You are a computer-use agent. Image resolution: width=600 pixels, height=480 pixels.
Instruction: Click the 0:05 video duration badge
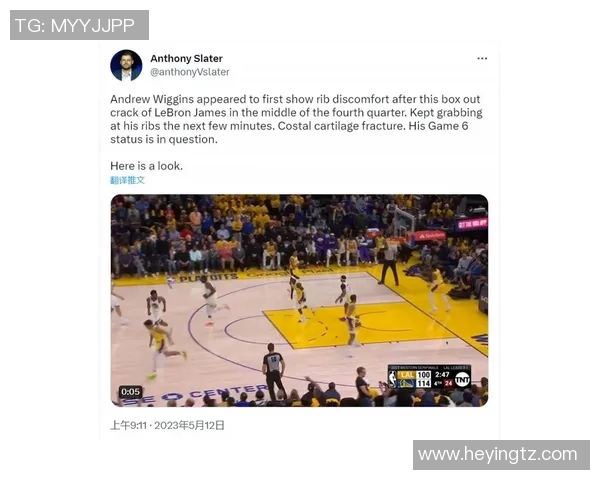coord(130,392)
